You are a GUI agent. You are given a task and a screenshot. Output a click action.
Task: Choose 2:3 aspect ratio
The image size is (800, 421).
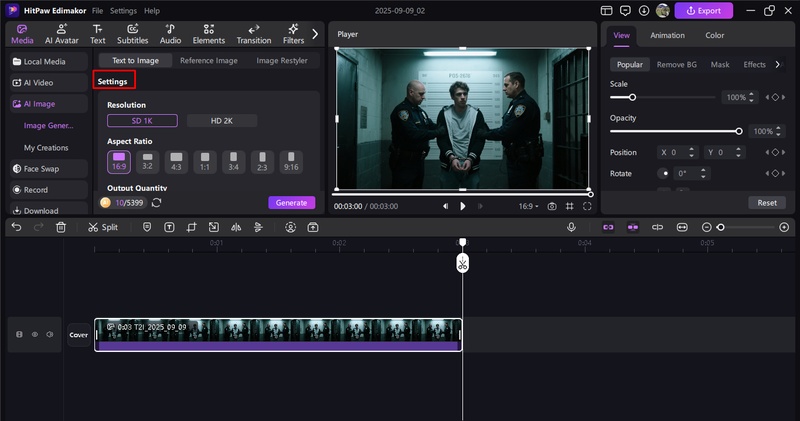pos(262,162)
